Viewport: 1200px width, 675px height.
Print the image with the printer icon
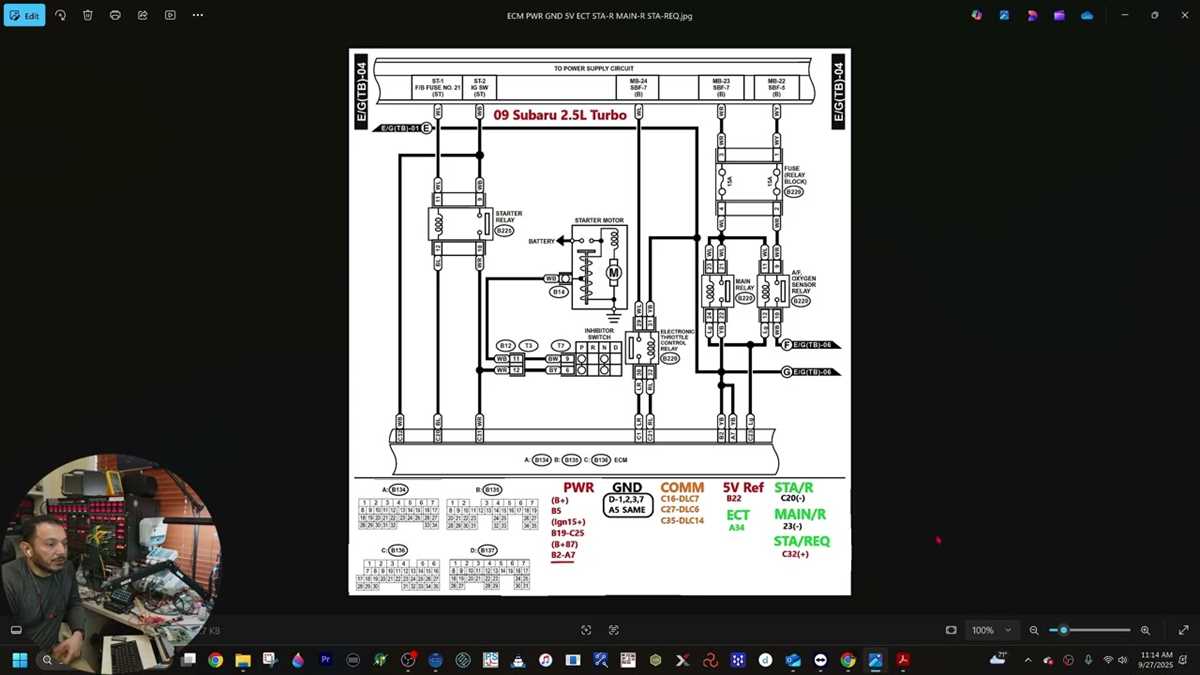pyautogui.click(x=115, y=15)
